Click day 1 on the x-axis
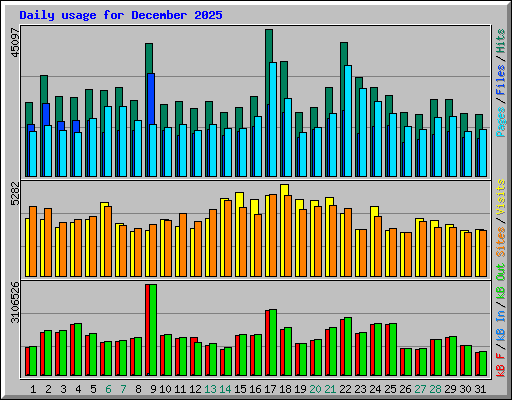Screen dimensions: 512x400 pyautogui.click(x=33, y=389)
